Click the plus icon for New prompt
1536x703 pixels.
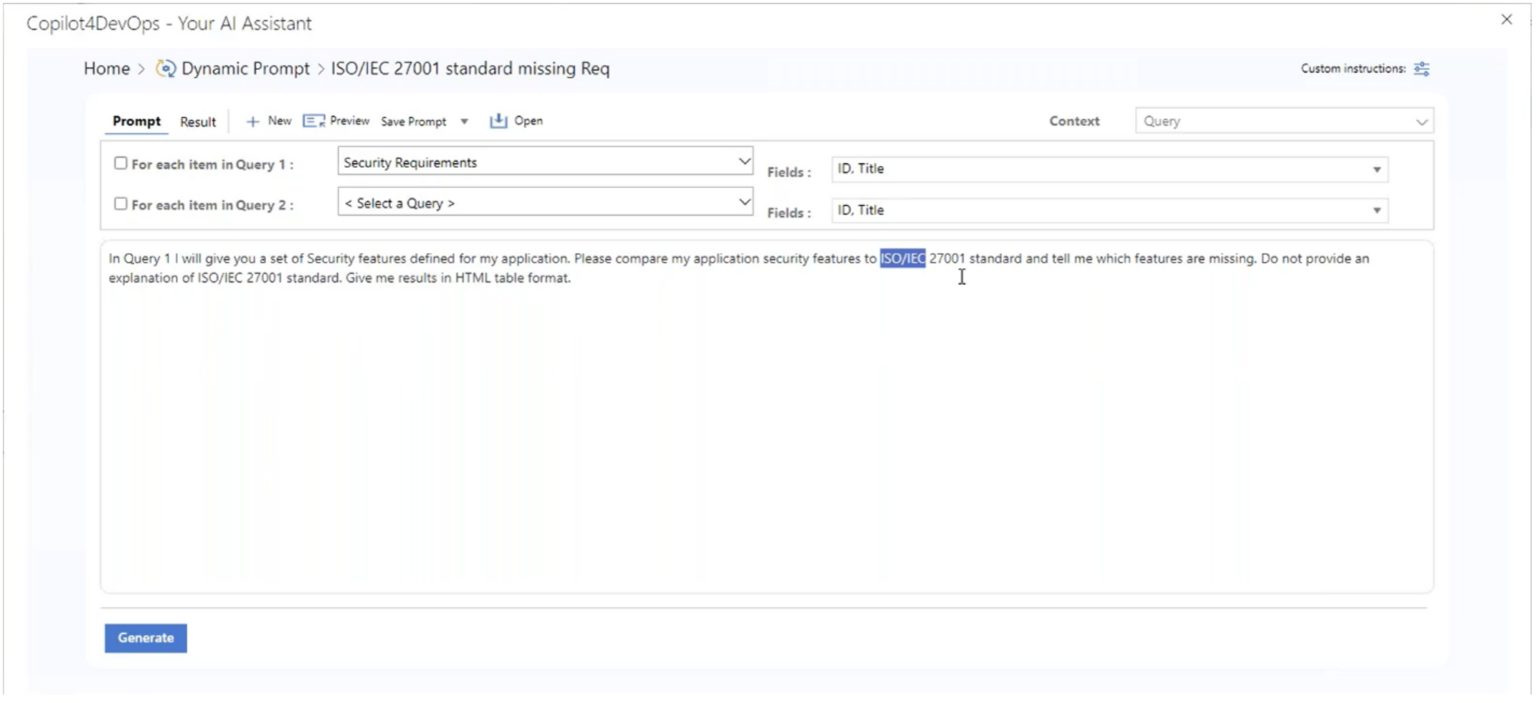253,121
